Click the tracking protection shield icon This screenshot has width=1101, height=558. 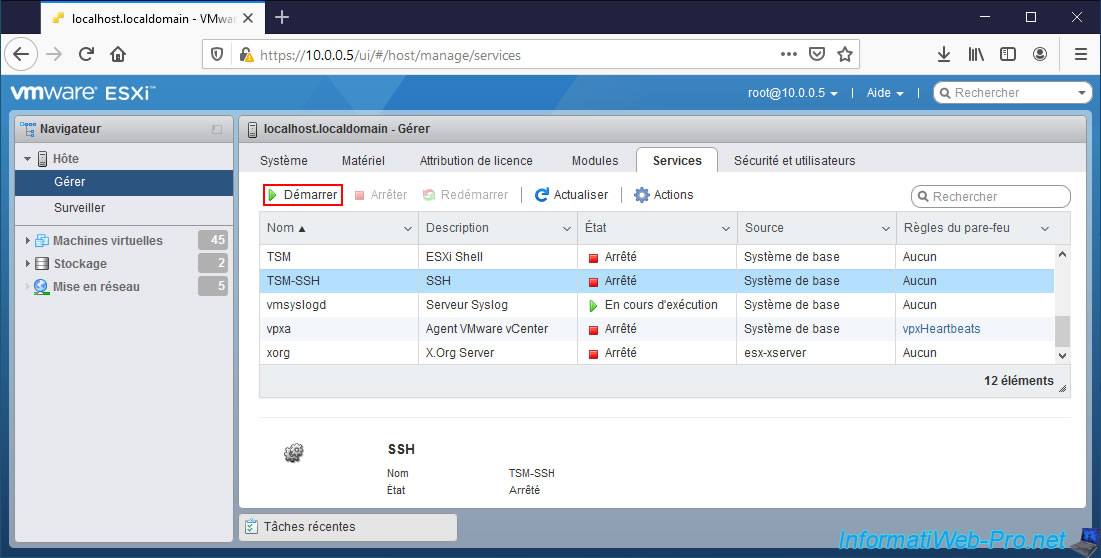click(217, 55)
